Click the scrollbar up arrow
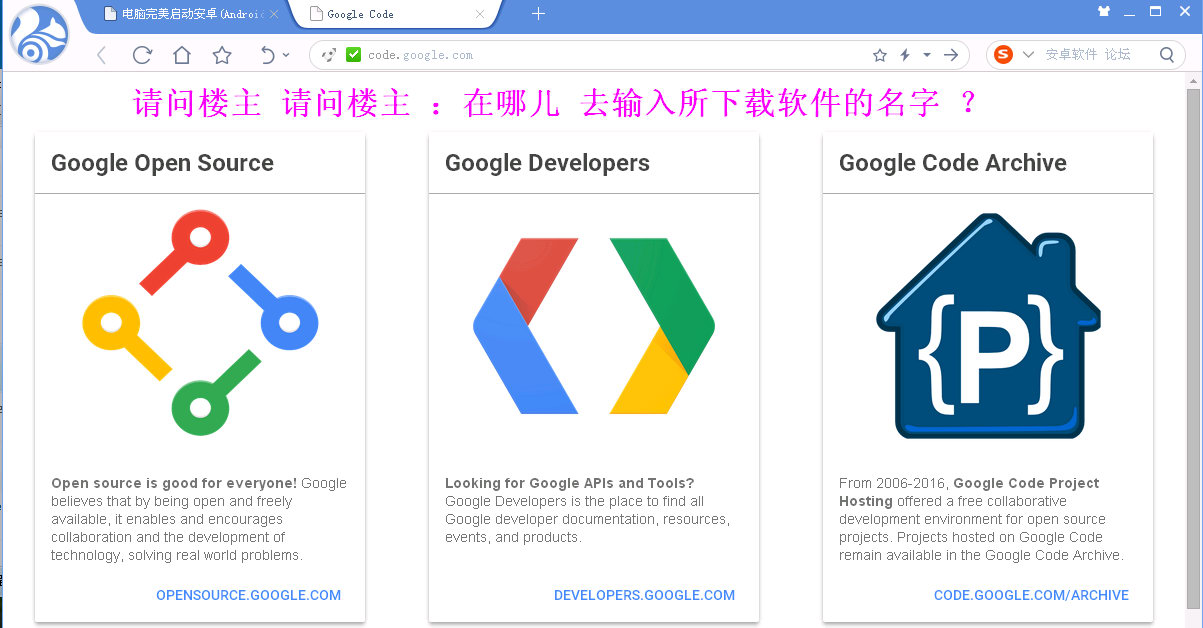1203x628 pixels. point(1193,79)
